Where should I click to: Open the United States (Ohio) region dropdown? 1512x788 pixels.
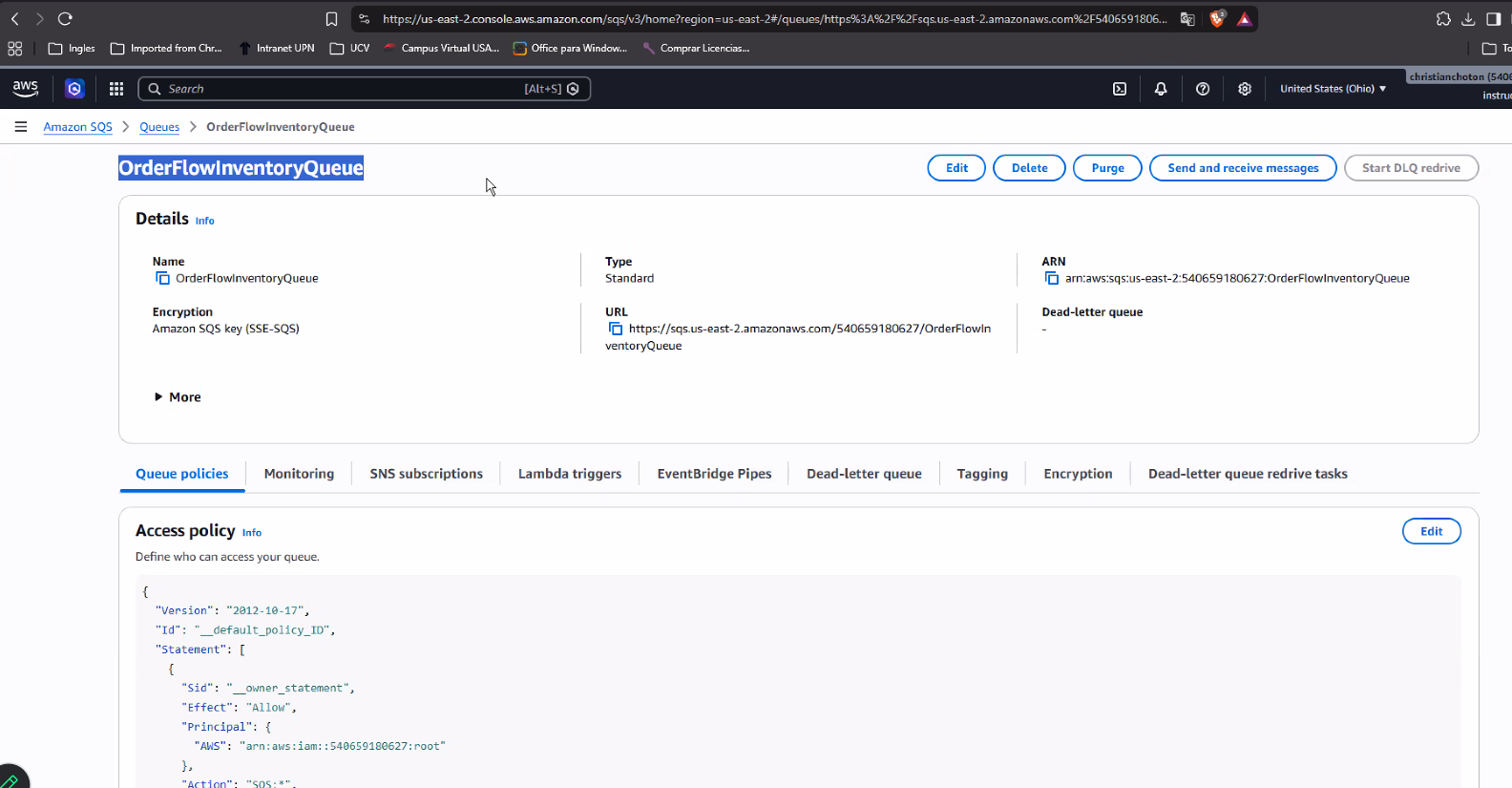pos(1333,89)
